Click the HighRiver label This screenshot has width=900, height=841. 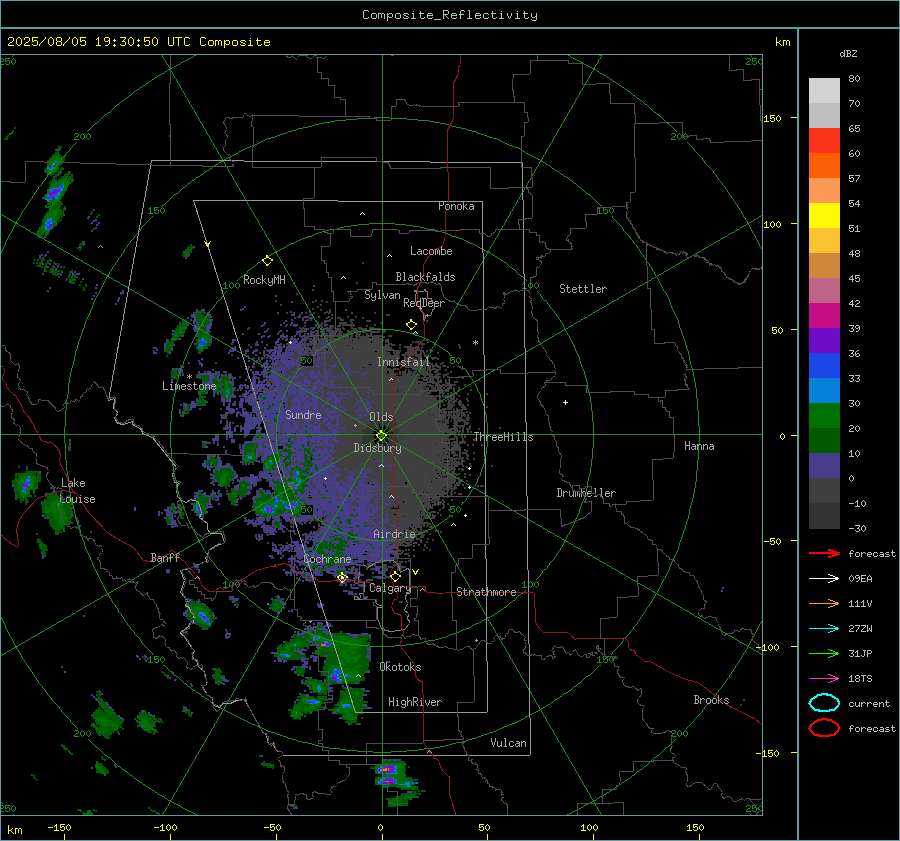(x=415, y=702)
